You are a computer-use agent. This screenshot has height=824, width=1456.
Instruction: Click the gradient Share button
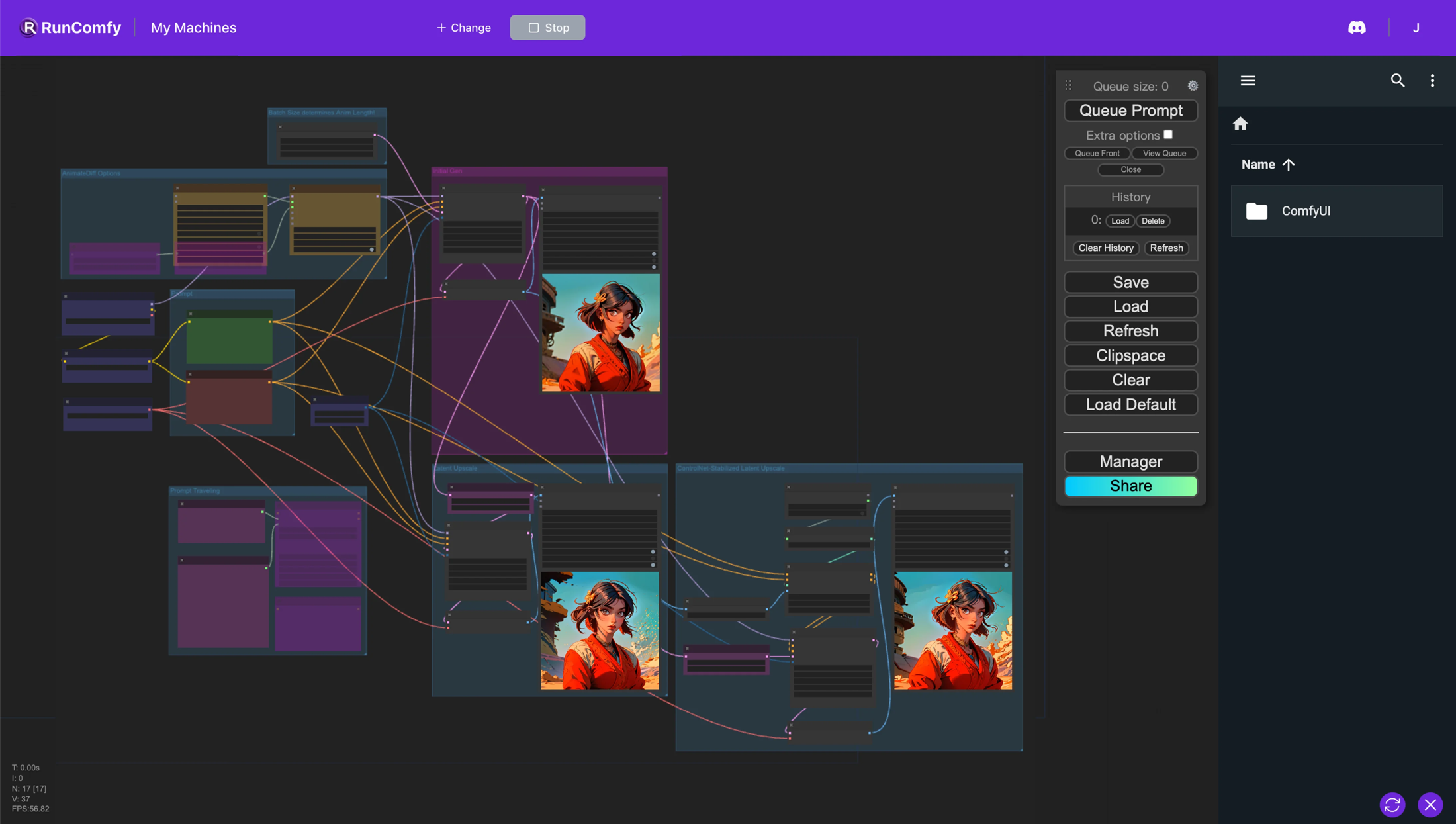[1130, 486]
